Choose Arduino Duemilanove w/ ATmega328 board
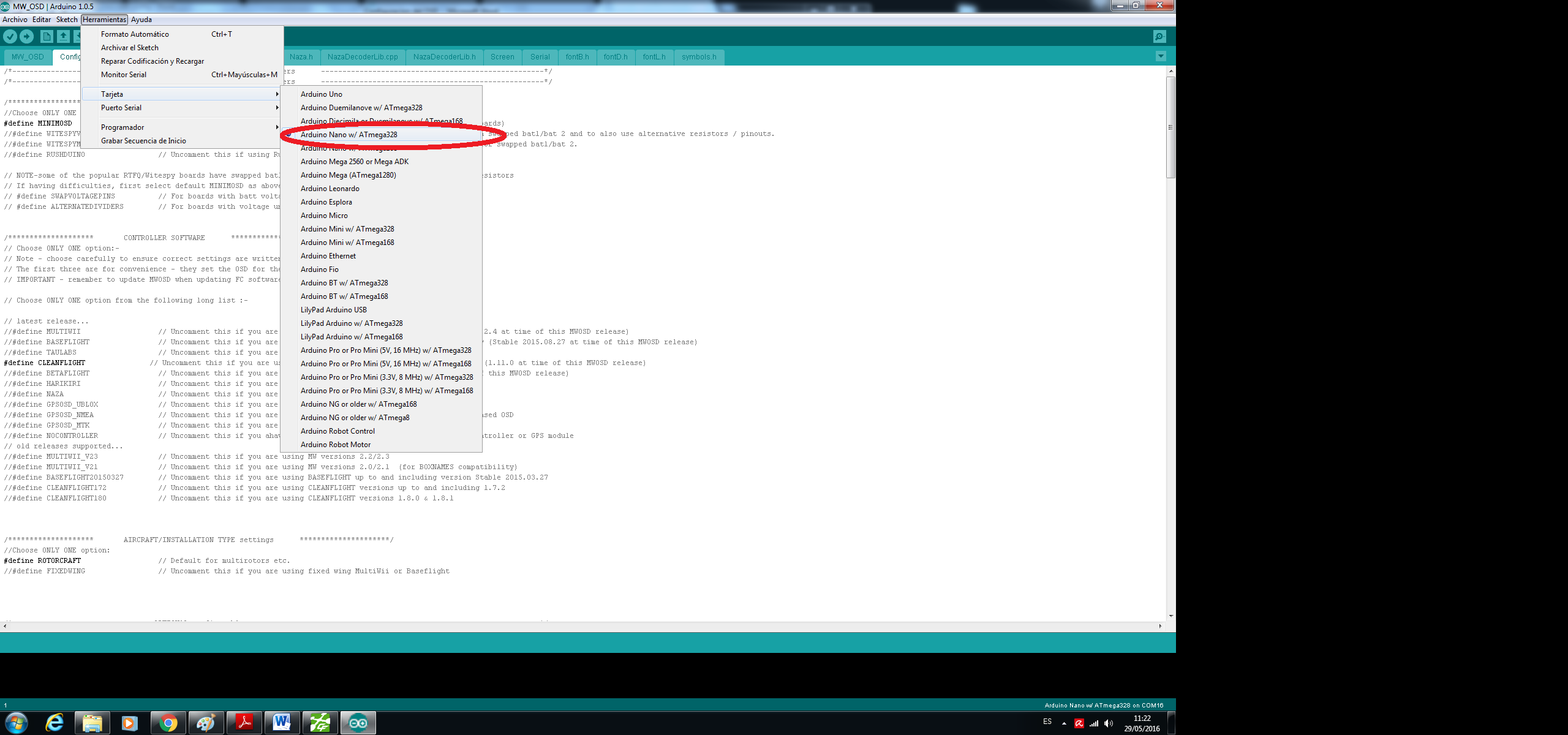 click(381, 108)
